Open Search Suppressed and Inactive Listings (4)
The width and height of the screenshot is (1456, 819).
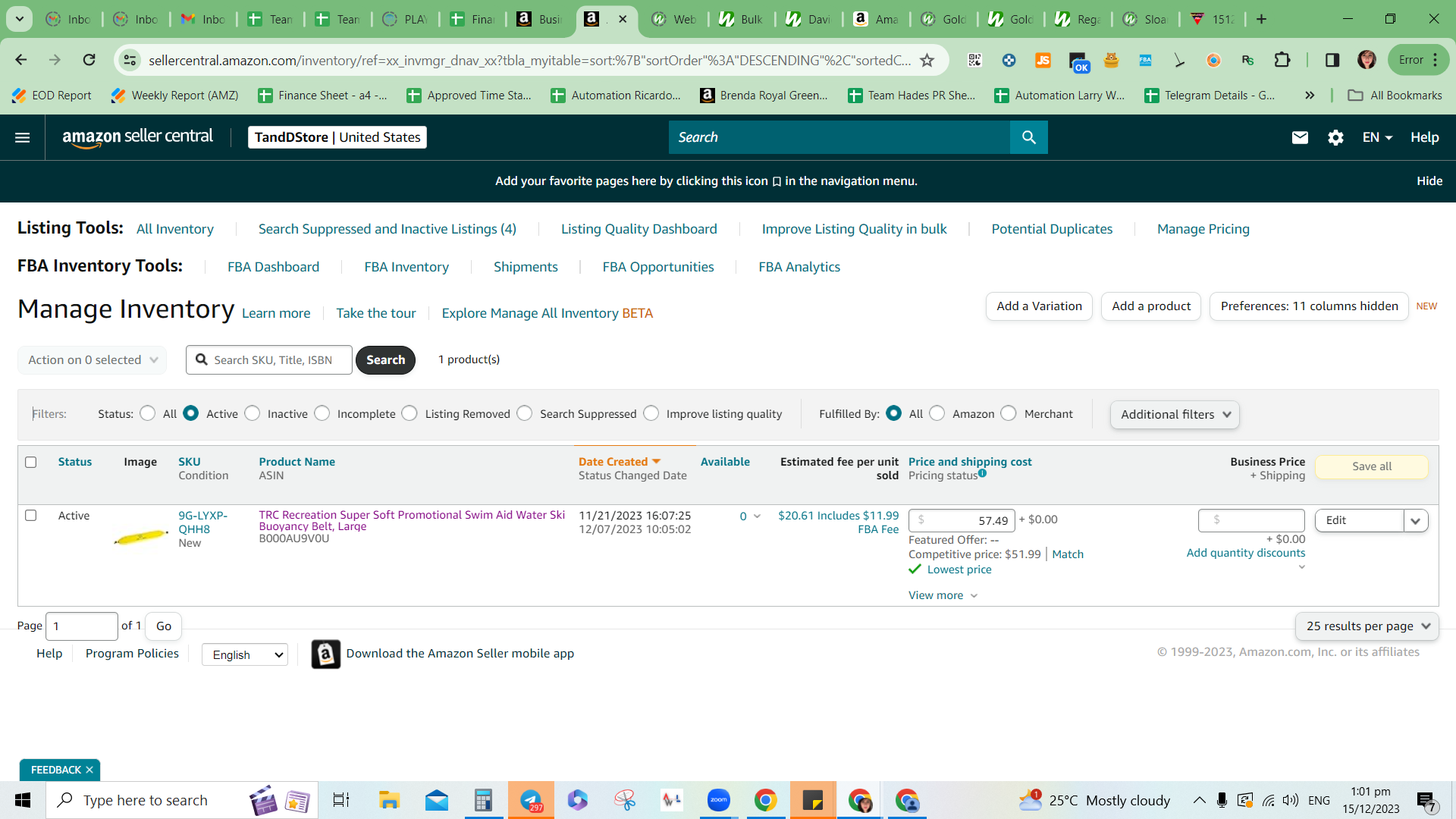click(x=388, y=229)
